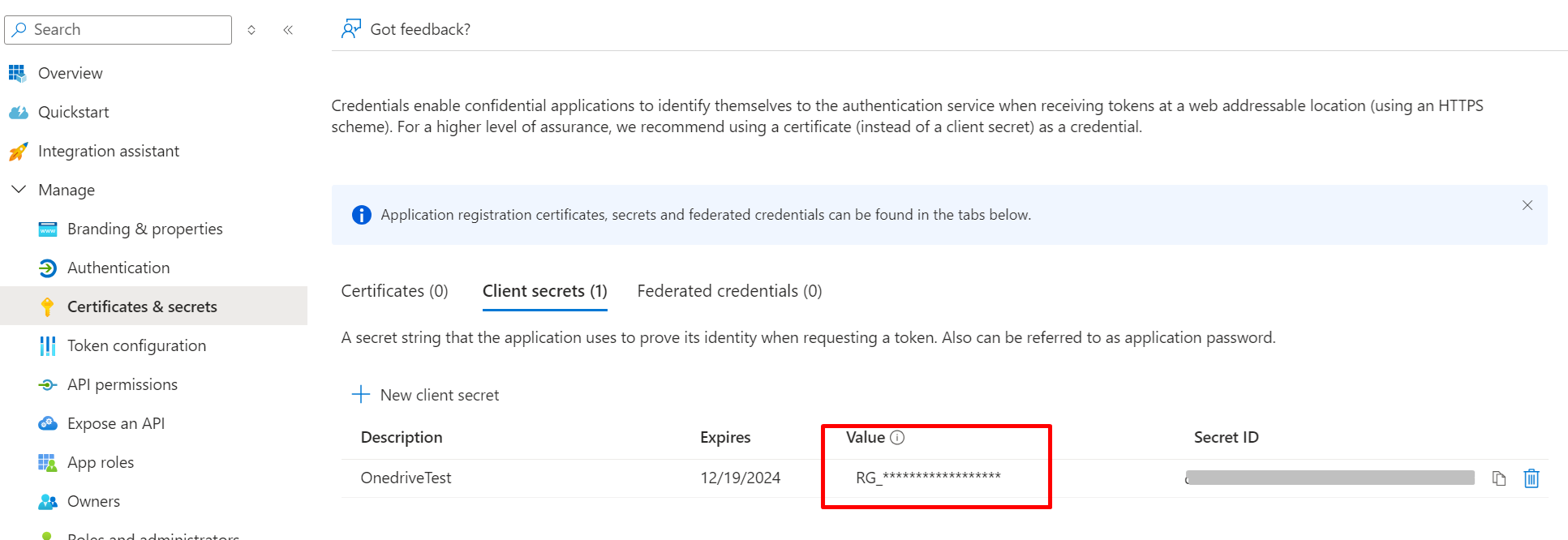
Task: Click the Value info icon
Action: [897, 438]
